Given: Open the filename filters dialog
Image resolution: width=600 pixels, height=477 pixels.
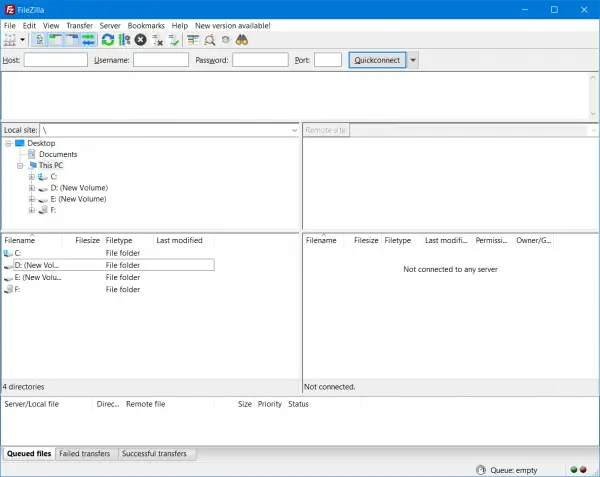Looking at the screenshot, I should [193, 40].
